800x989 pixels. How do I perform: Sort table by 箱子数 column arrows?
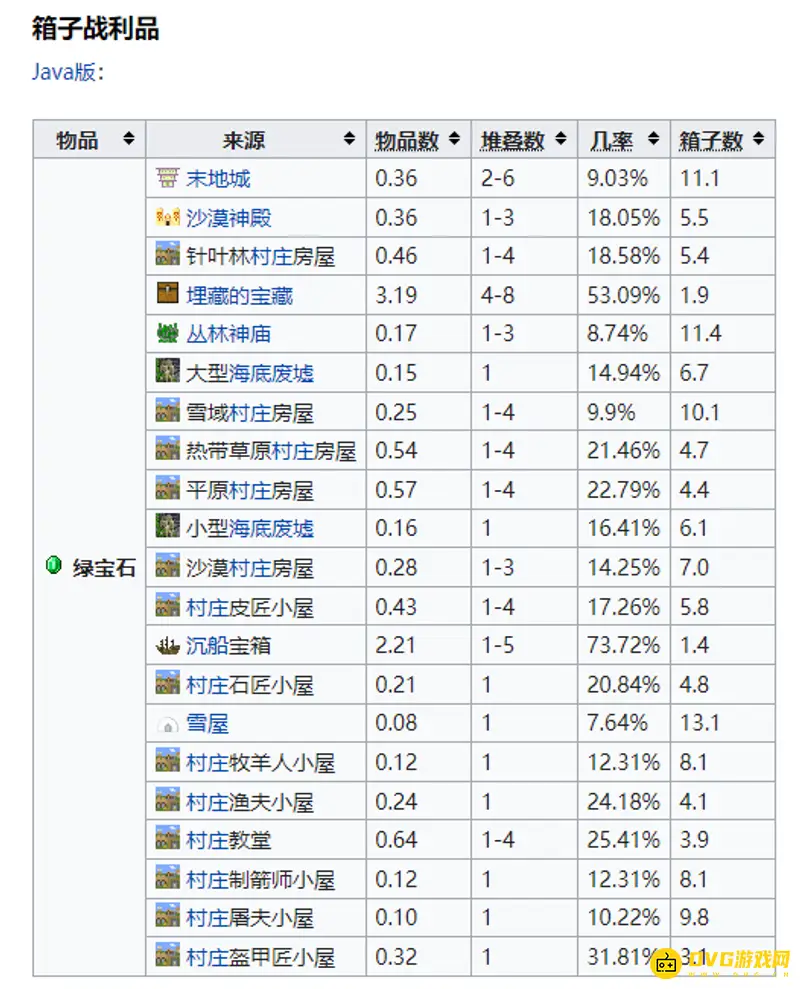pos(758,139)
